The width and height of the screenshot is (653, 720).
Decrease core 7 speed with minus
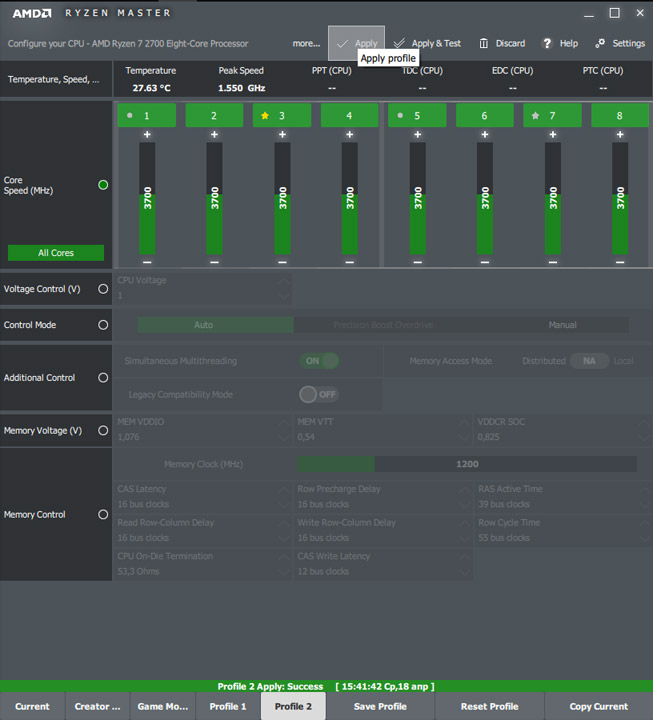click(553, 262)
